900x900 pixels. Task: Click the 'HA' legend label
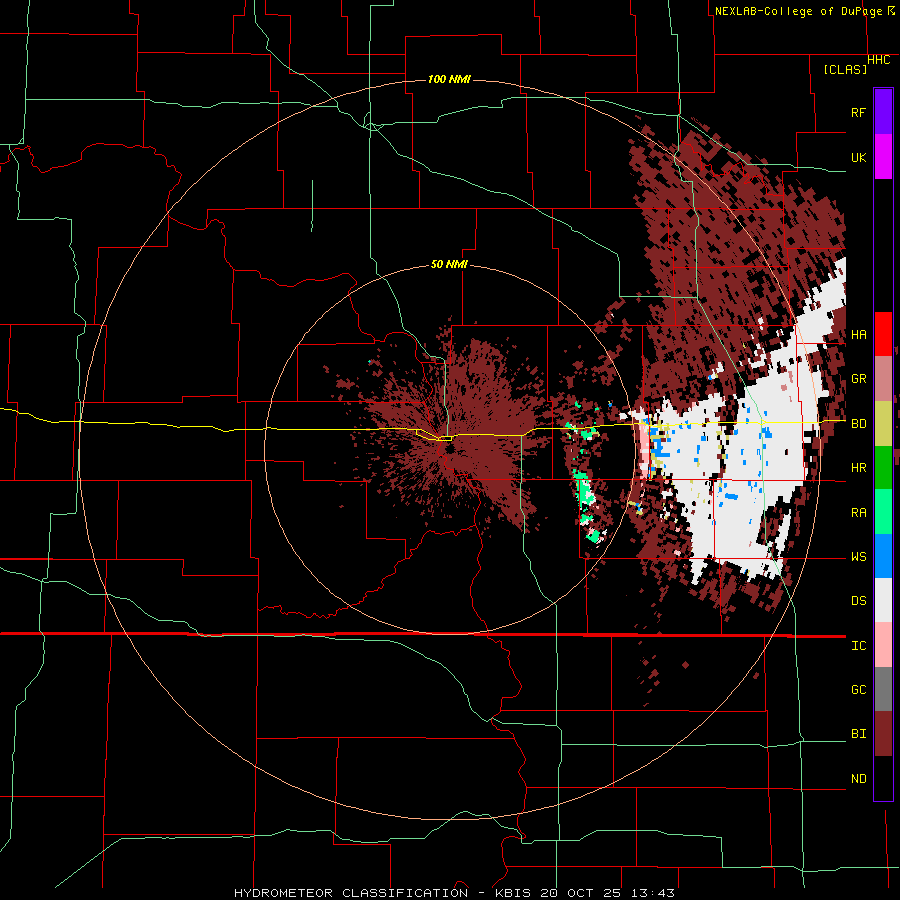858,335
